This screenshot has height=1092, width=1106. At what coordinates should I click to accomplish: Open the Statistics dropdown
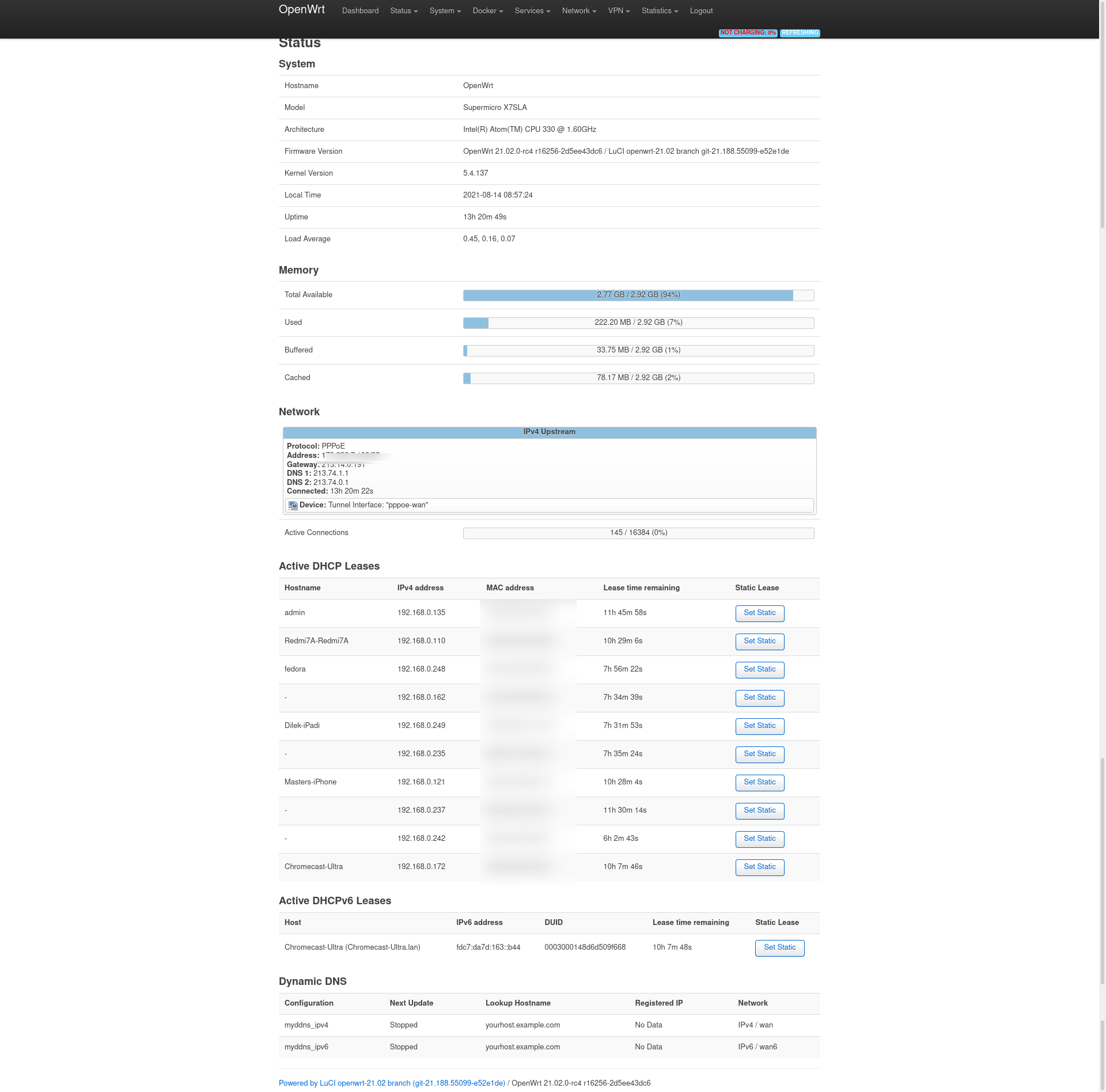click(x=659, y=11)
